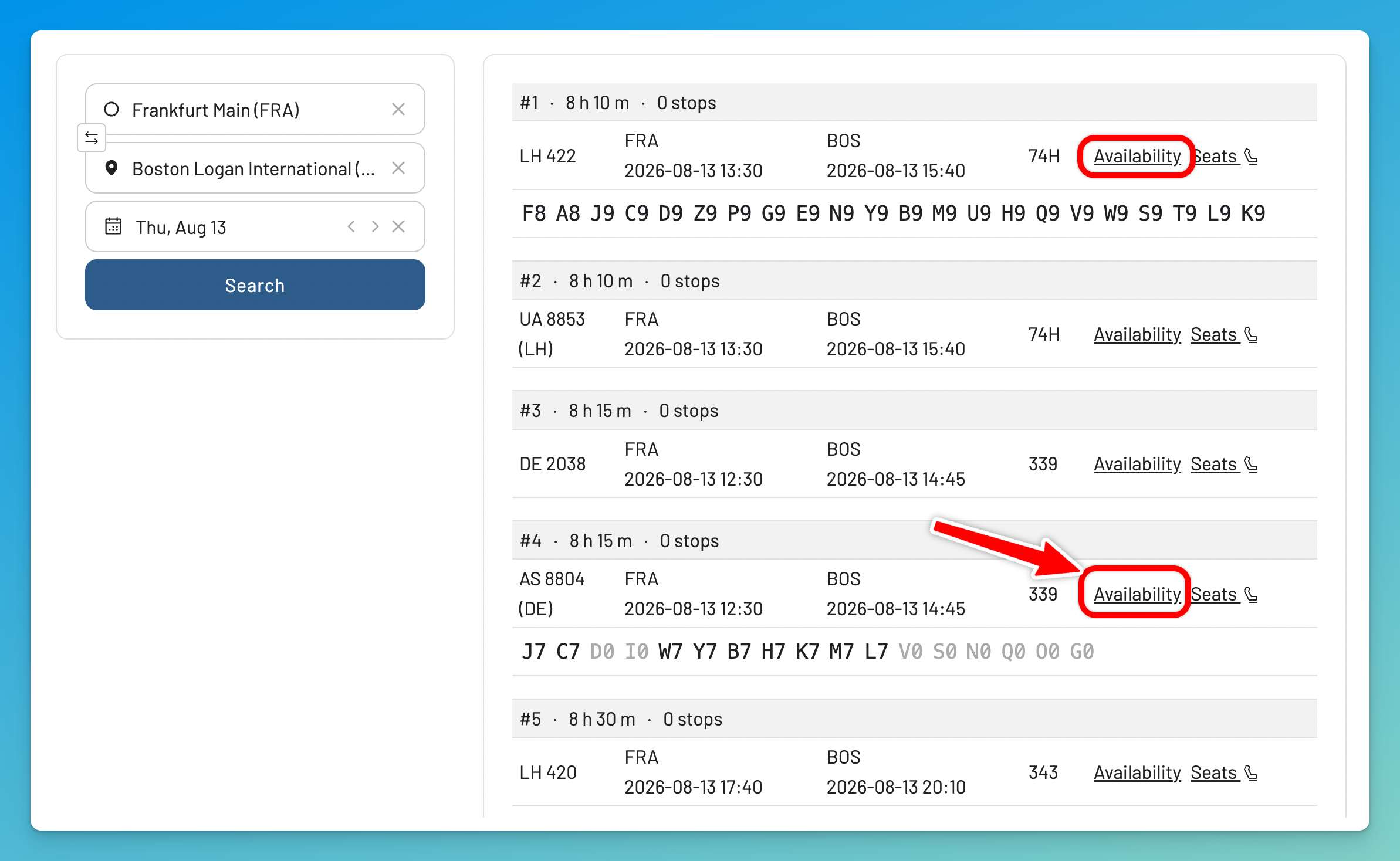The image size is (1400, 861).
Task: Click seat icon beside LH 420 Seats
Action: point(1251,773)
